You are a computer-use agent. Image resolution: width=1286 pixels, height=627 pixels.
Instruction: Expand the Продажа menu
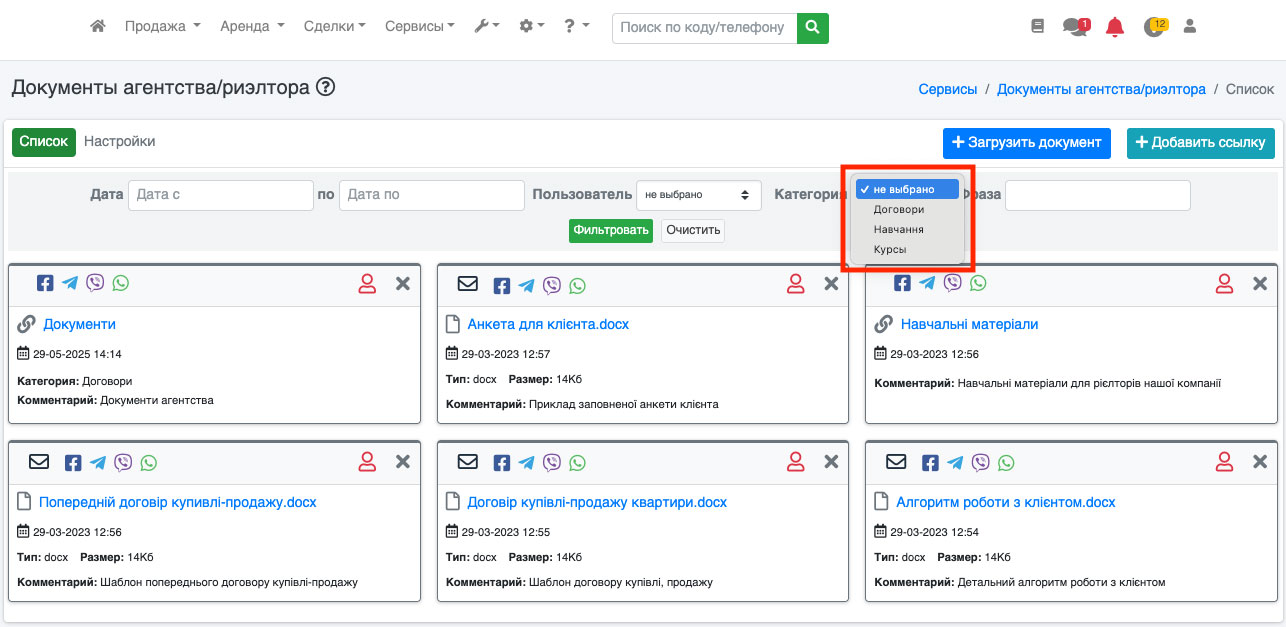pos(162,27)
